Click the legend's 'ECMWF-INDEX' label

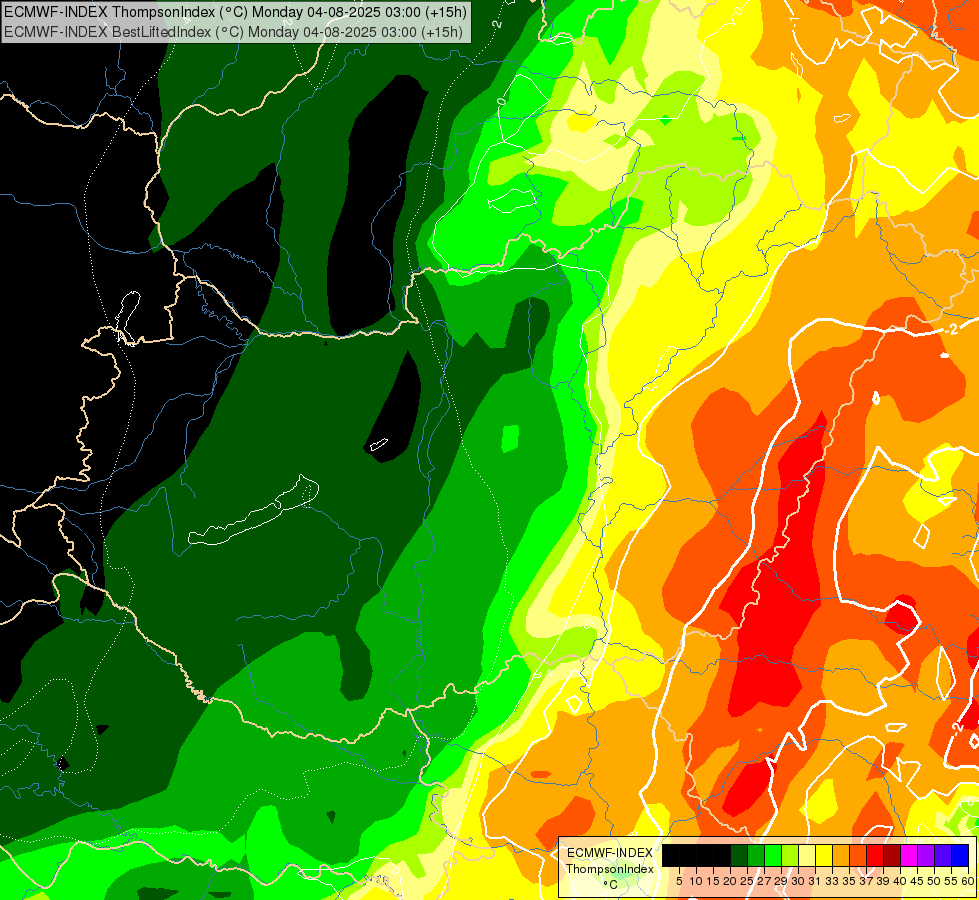pyautogui.click(x=610, y=853)
